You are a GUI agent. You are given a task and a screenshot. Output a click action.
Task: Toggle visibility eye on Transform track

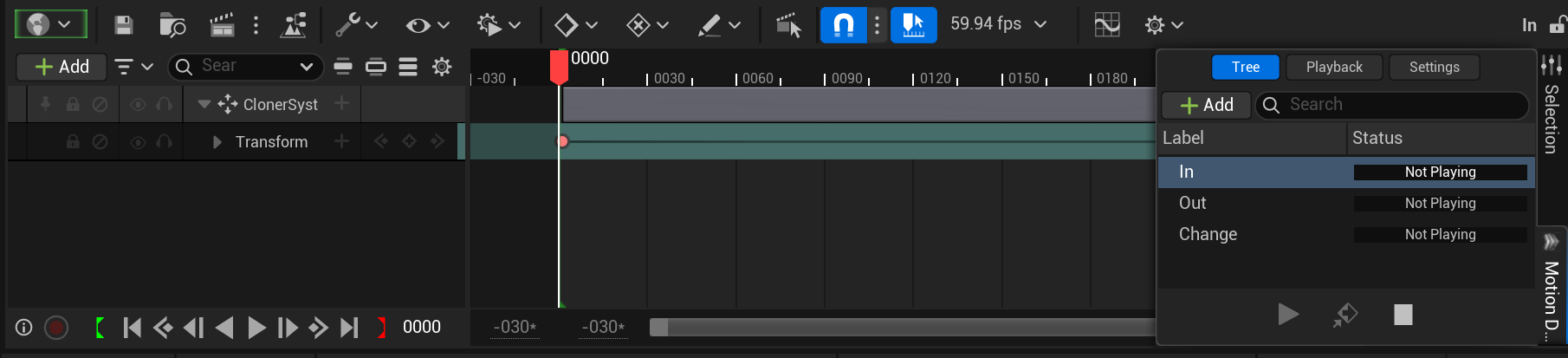(138, 142)
